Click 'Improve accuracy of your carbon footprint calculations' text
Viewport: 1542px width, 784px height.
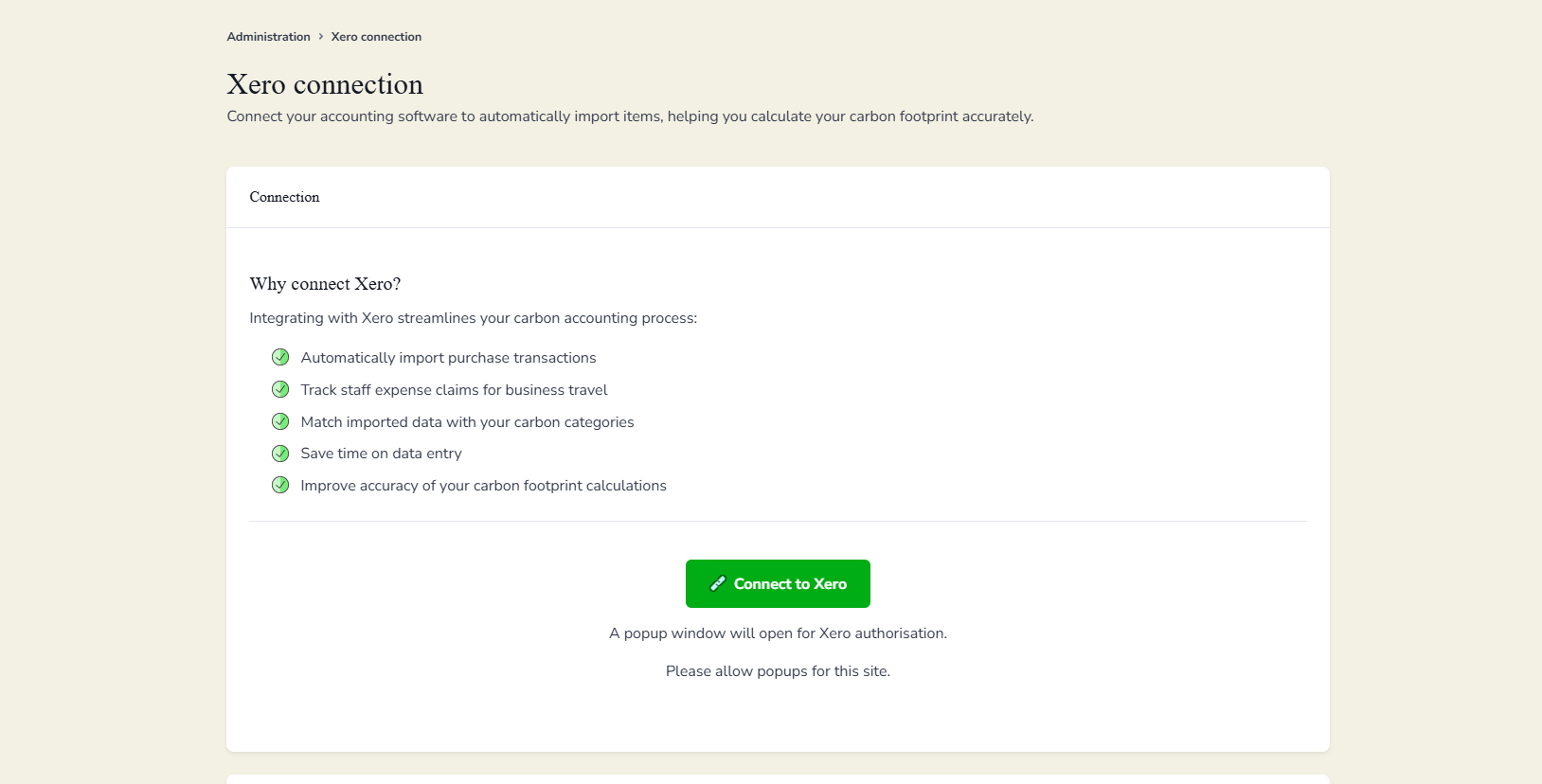click(x=483, y=486)
